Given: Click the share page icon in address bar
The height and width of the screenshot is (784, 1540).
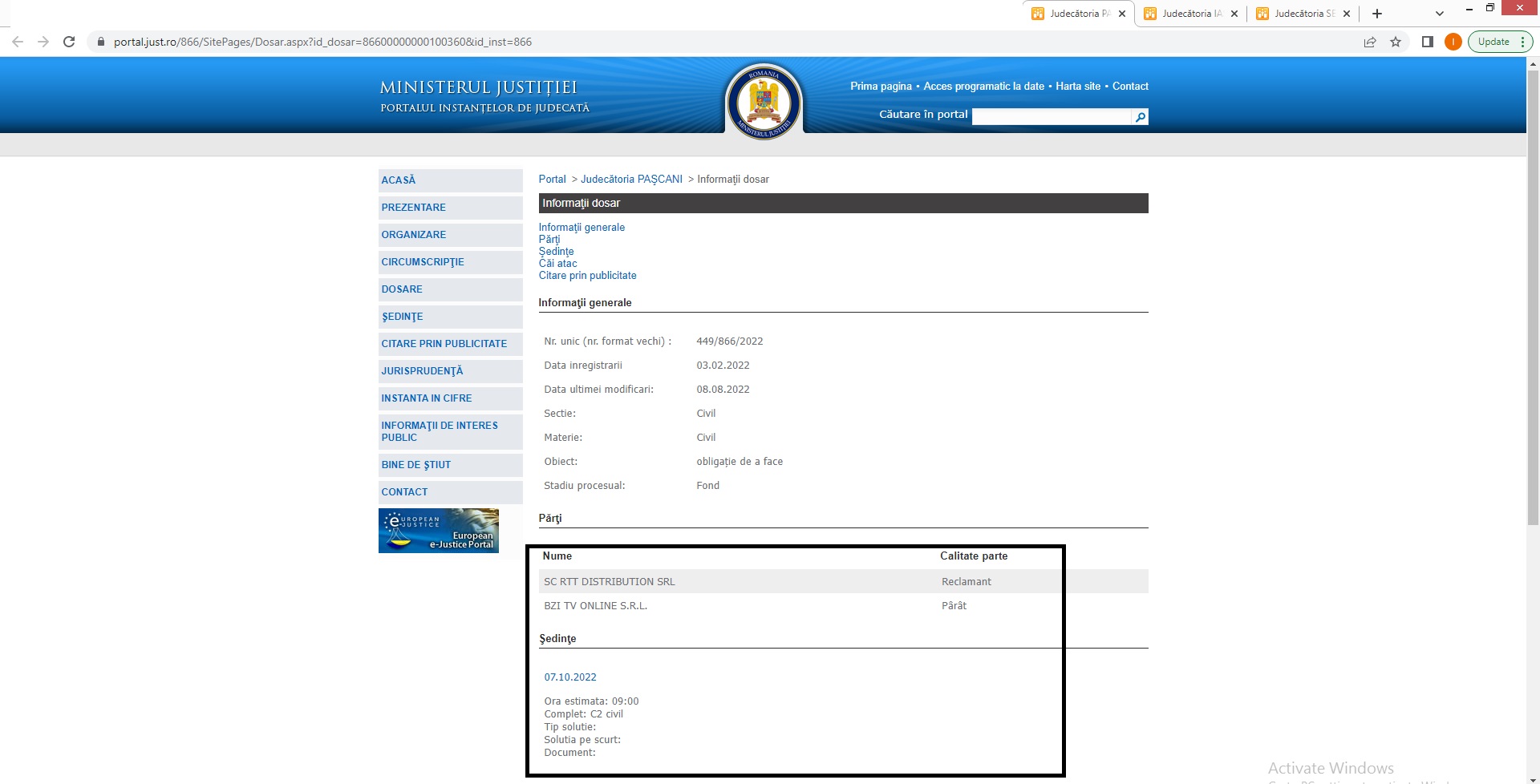Looking at the screenshot, I should (1370, 42).
